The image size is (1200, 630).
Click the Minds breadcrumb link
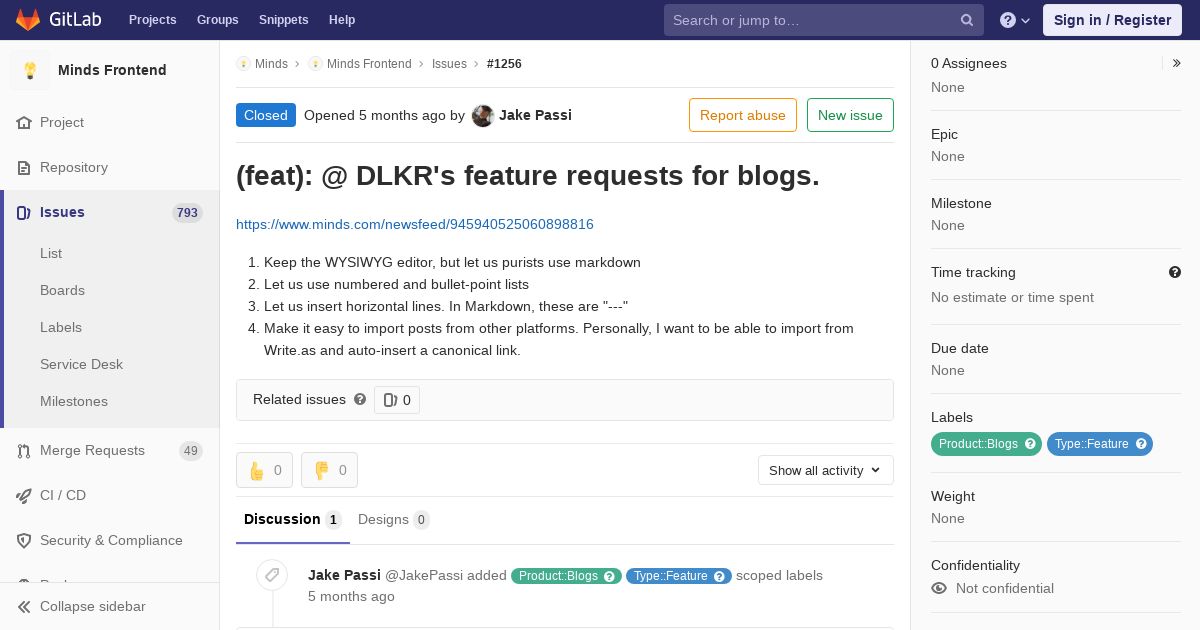click(x=271, y=63)
